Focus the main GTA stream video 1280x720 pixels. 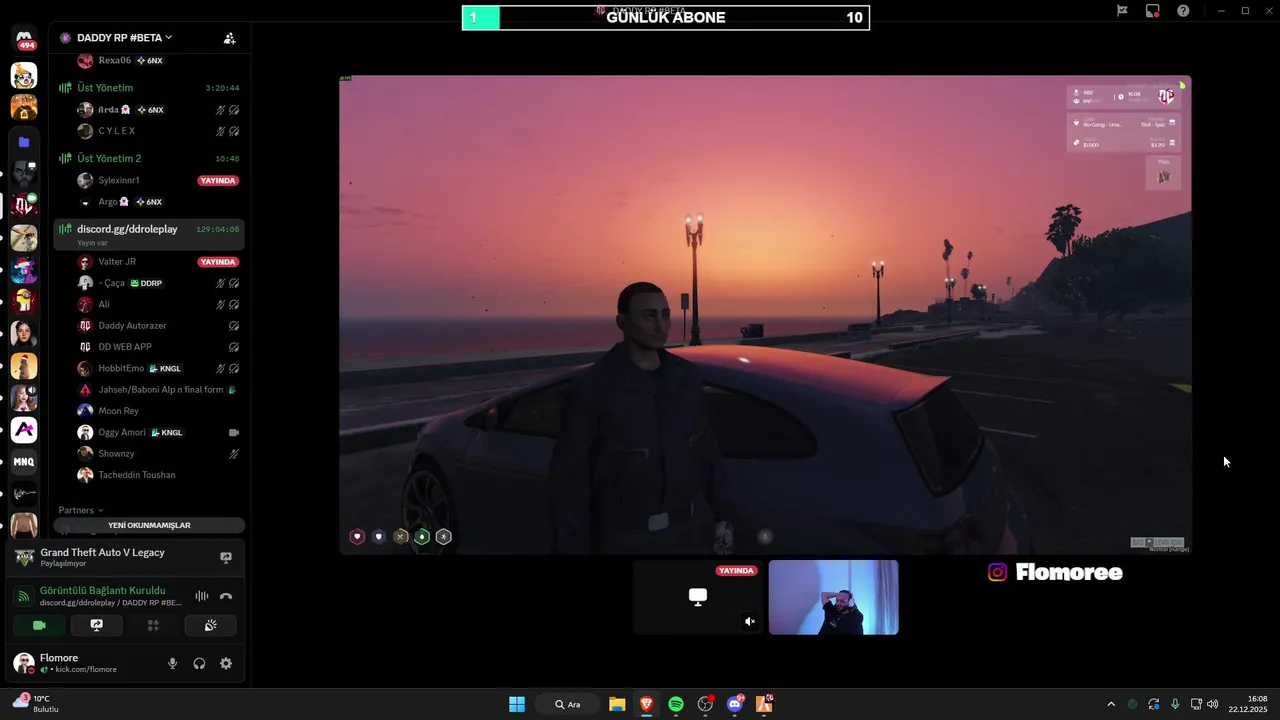point(765,314)
